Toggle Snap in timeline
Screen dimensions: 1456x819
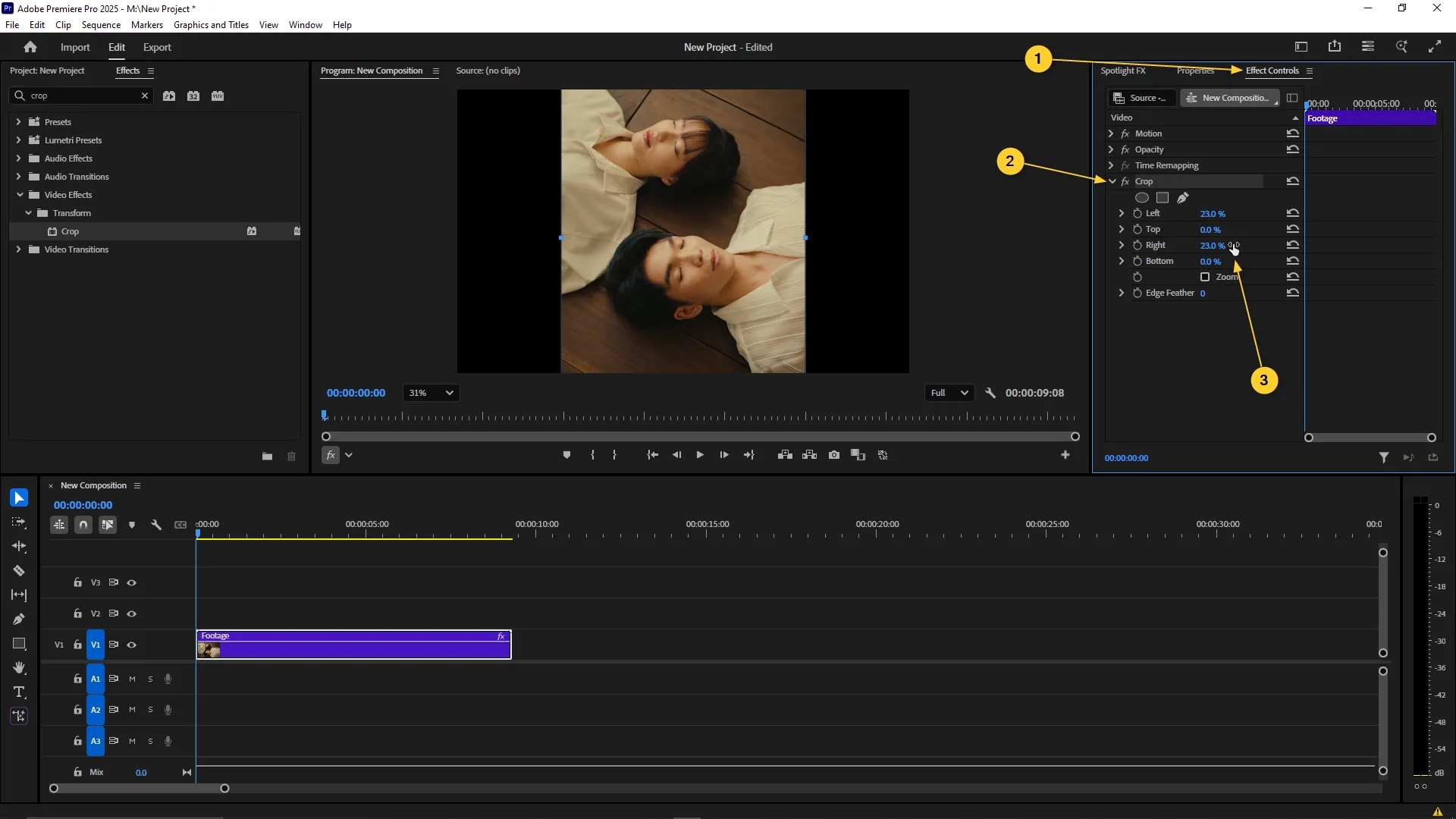click(x=83, y=525)
